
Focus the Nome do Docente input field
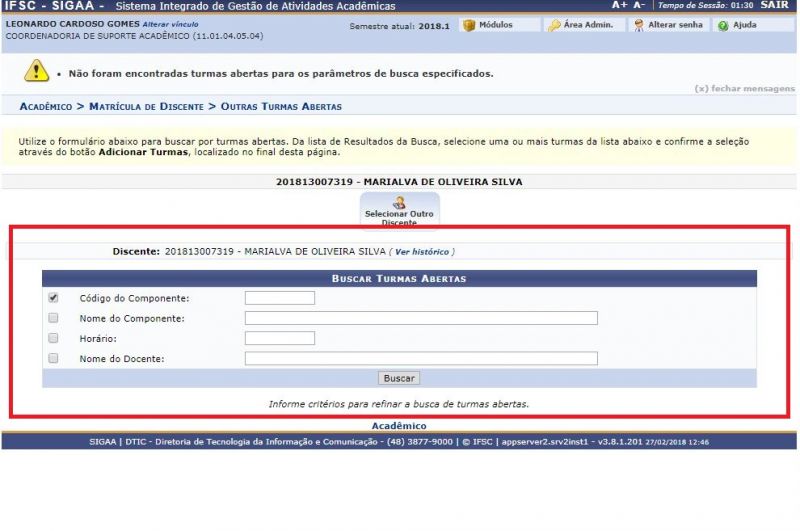[x=421, y=358]
